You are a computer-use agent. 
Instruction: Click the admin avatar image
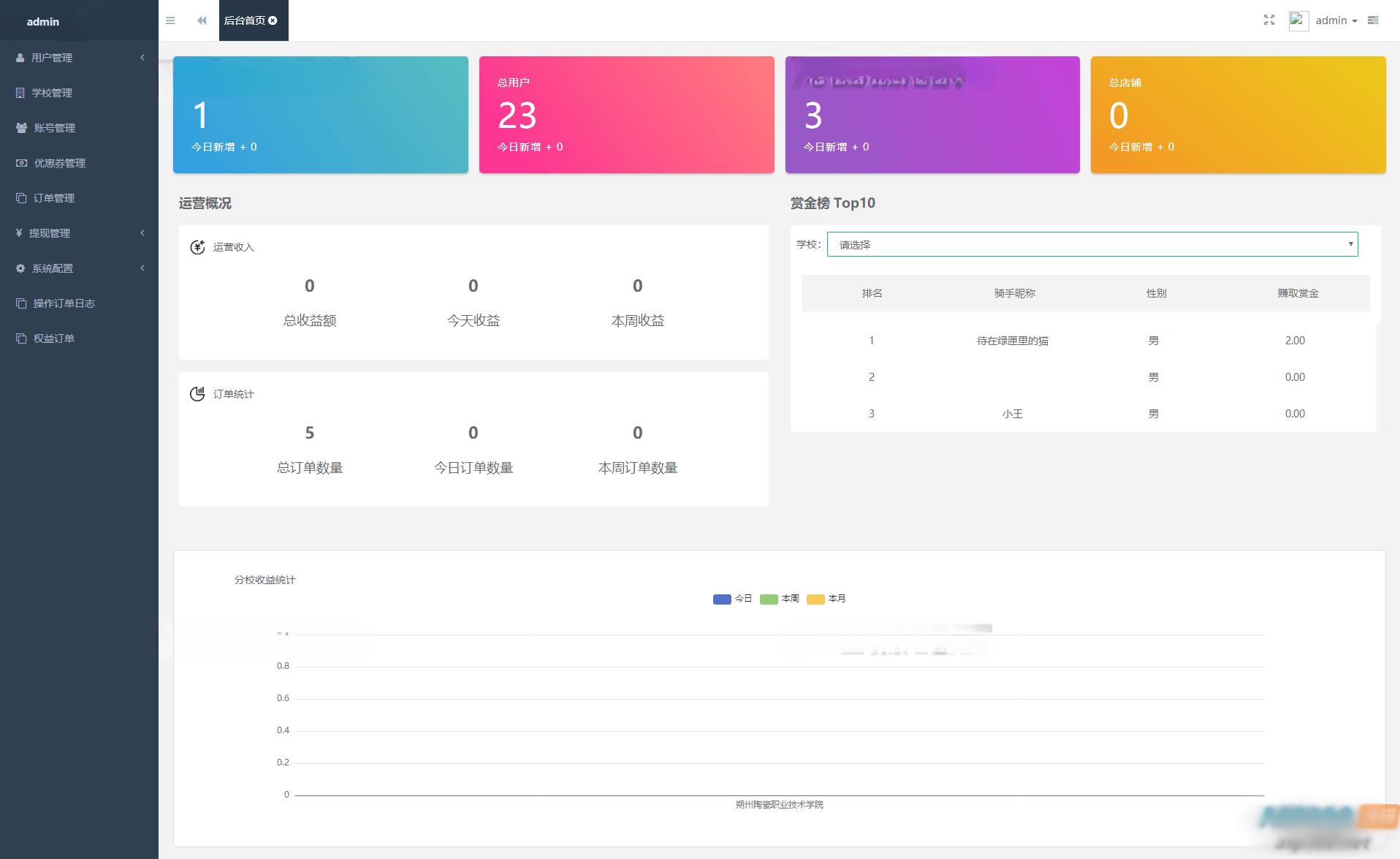(1298, 20)
